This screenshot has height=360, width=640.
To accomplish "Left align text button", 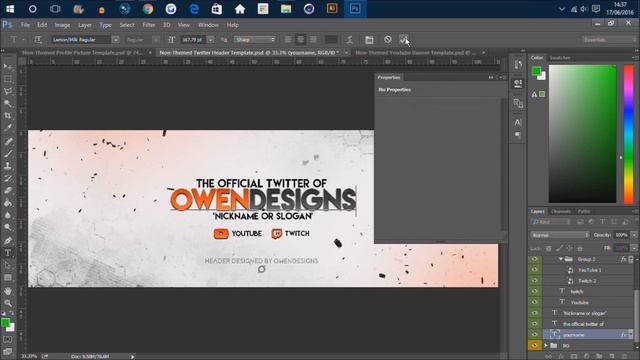I will [x=288, y=40].
